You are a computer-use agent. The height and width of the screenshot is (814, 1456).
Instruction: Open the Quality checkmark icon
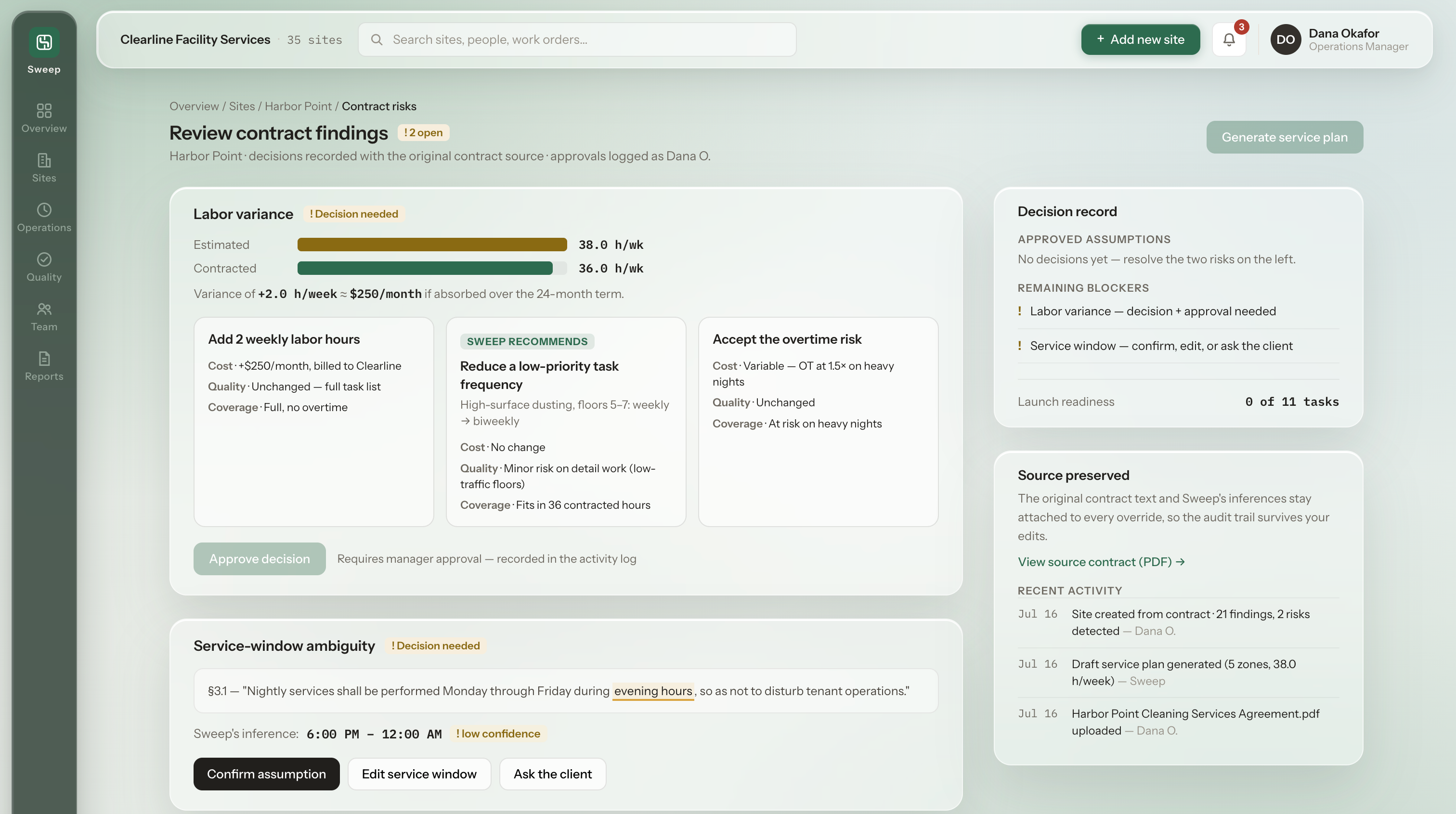pyautogui.click(x=44, y=259)
